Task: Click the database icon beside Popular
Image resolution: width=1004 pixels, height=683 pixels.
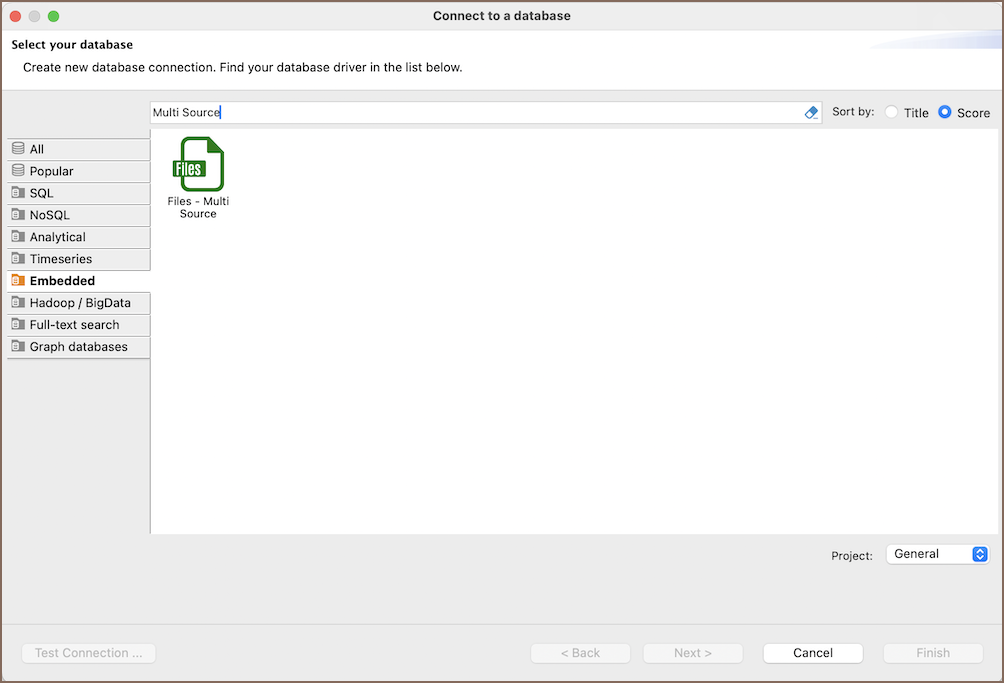Action: click(x=18, y=171)
